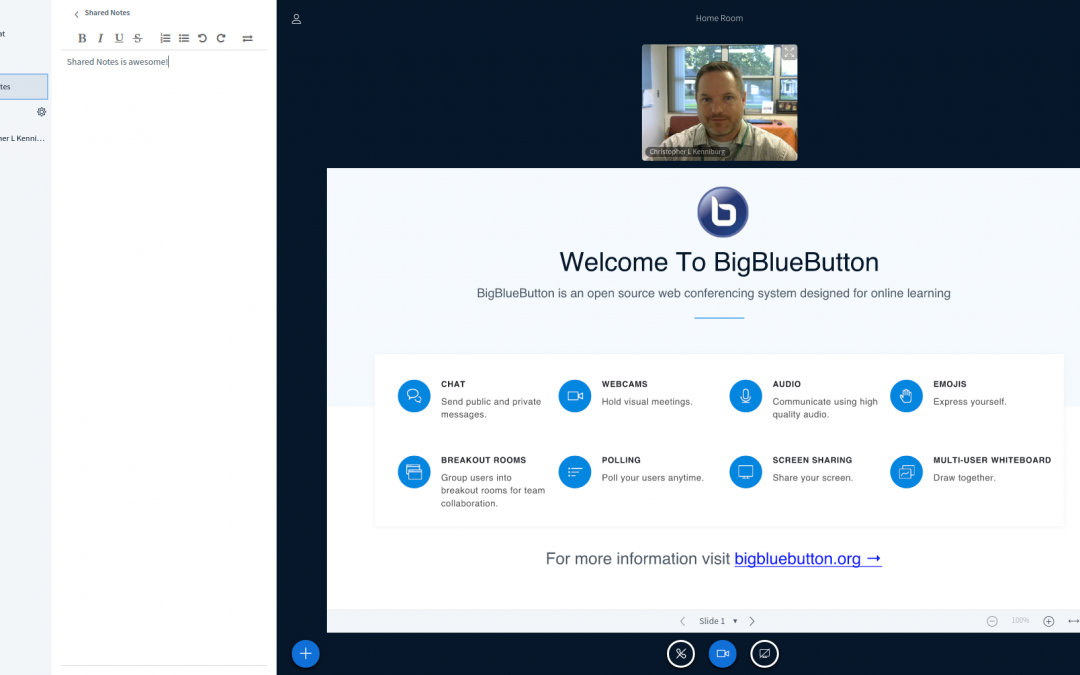
Task: Select user Christopher L Kenni... in list
Action: pos(23,138)
